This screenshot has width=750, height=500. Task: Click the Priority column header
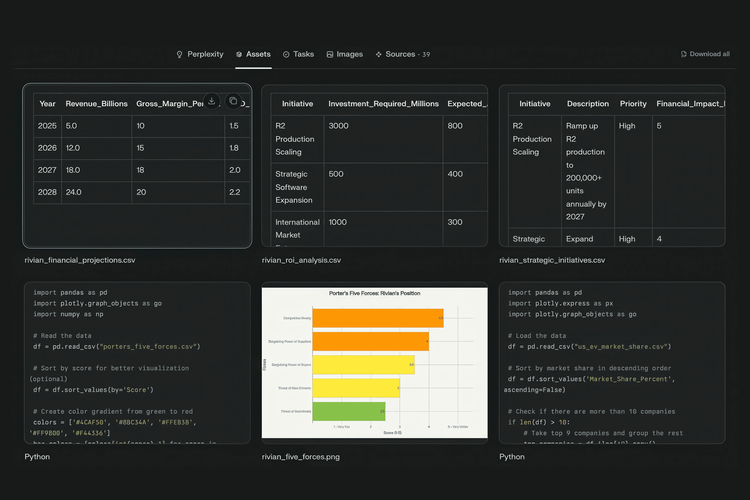tap(633, 104)
